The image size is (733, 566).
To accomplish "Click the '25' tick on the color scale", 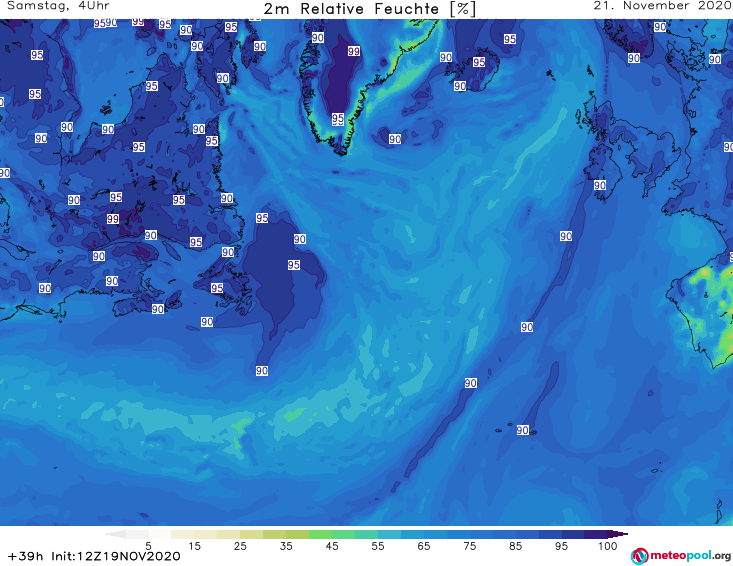I will click(x=240, y=546).
